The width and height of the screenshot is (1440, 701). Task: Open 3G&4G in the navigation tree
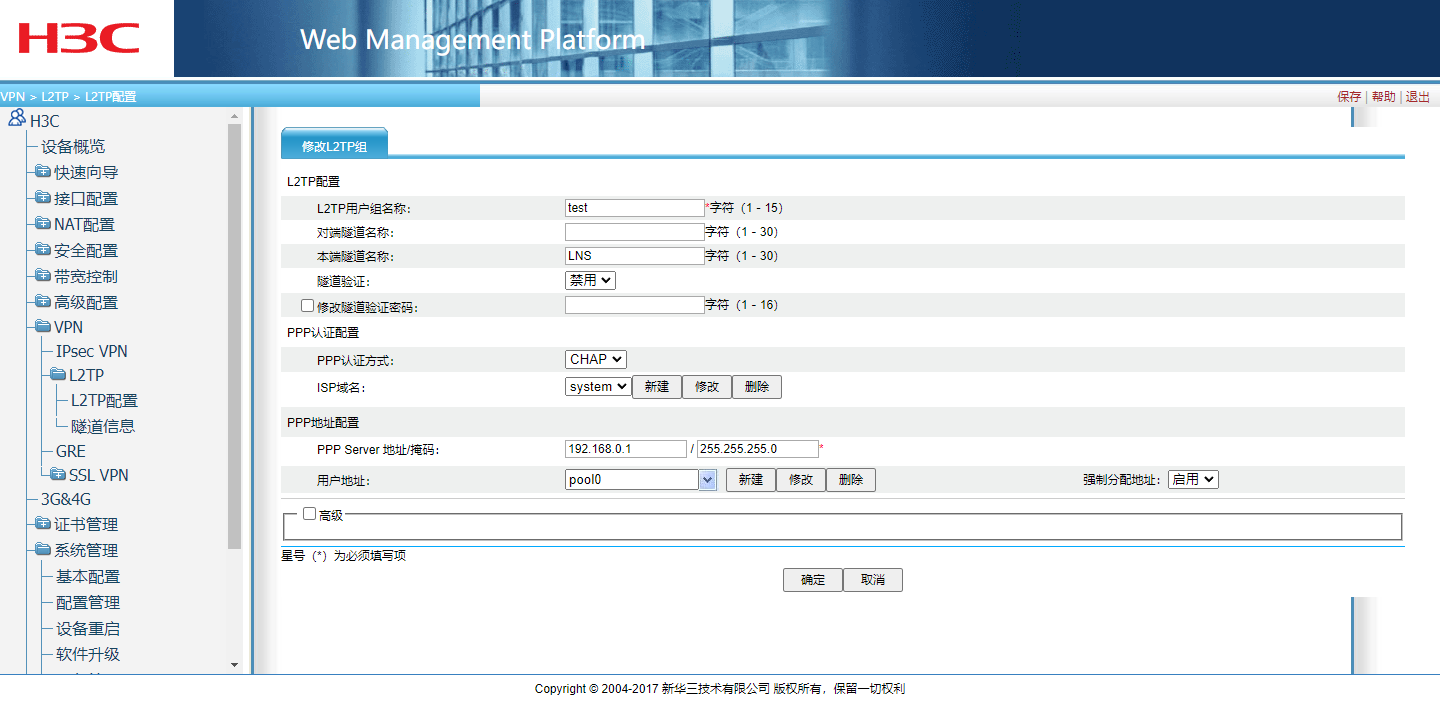coord(66,499)
